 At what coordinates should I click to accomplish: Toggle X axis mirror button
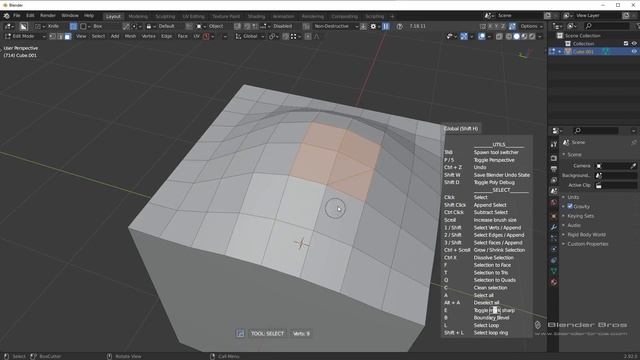(x=490, y=26)
